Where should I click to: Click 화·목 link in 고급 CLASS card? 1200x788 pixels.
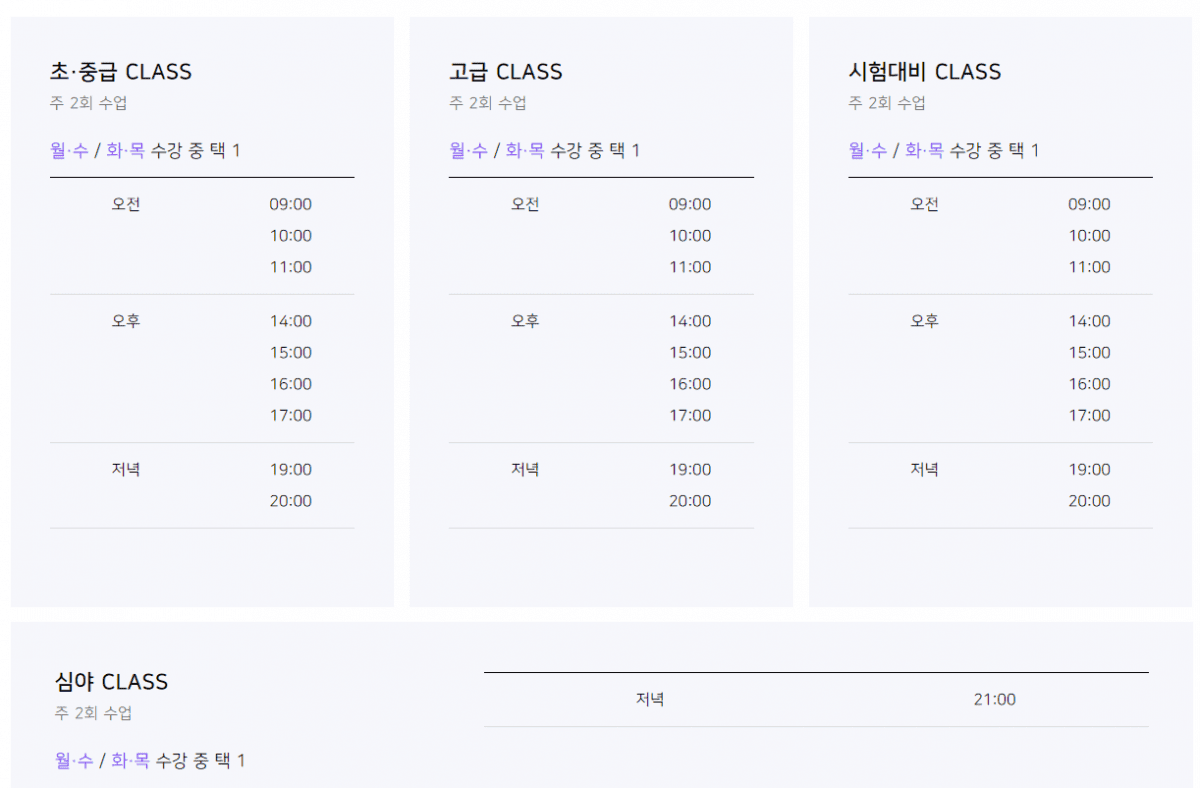click(524, 151)
